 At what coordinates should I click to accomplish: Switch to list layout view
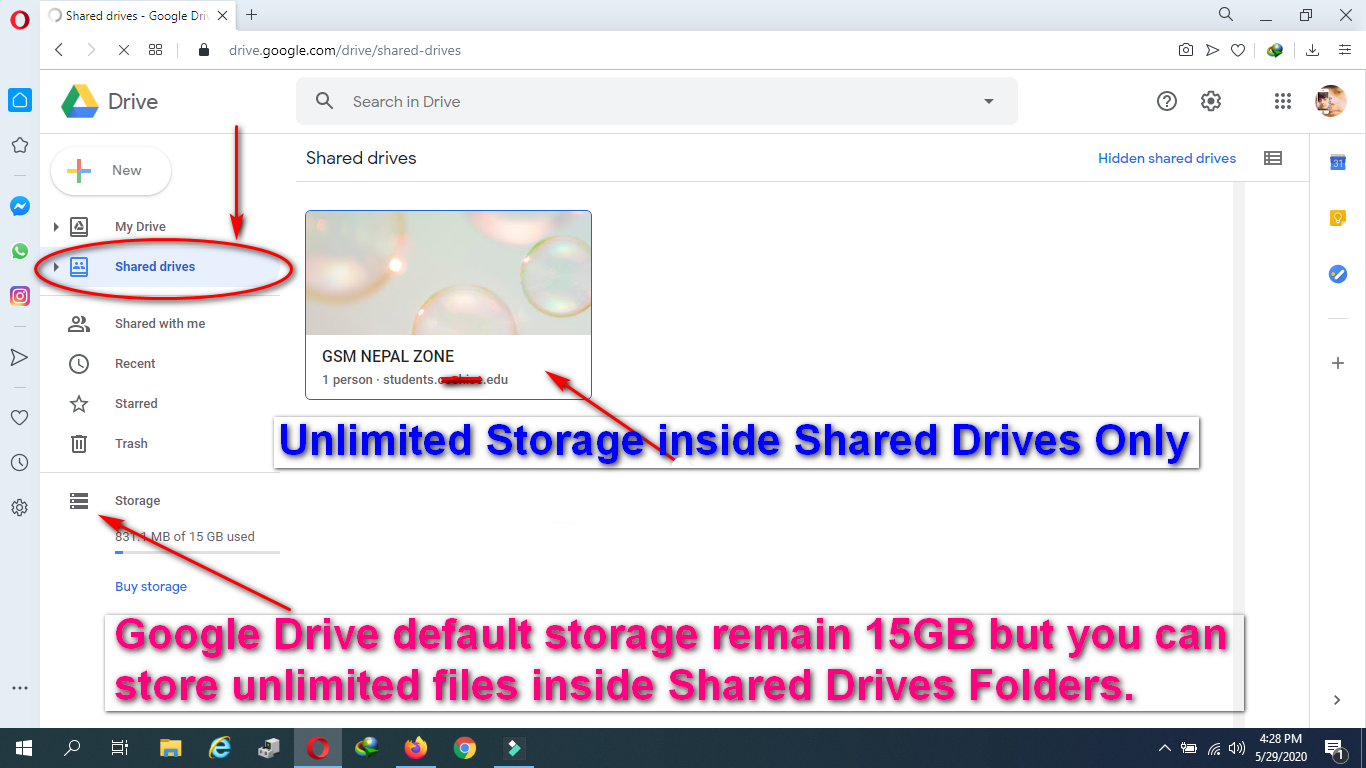pos(1273,158)
